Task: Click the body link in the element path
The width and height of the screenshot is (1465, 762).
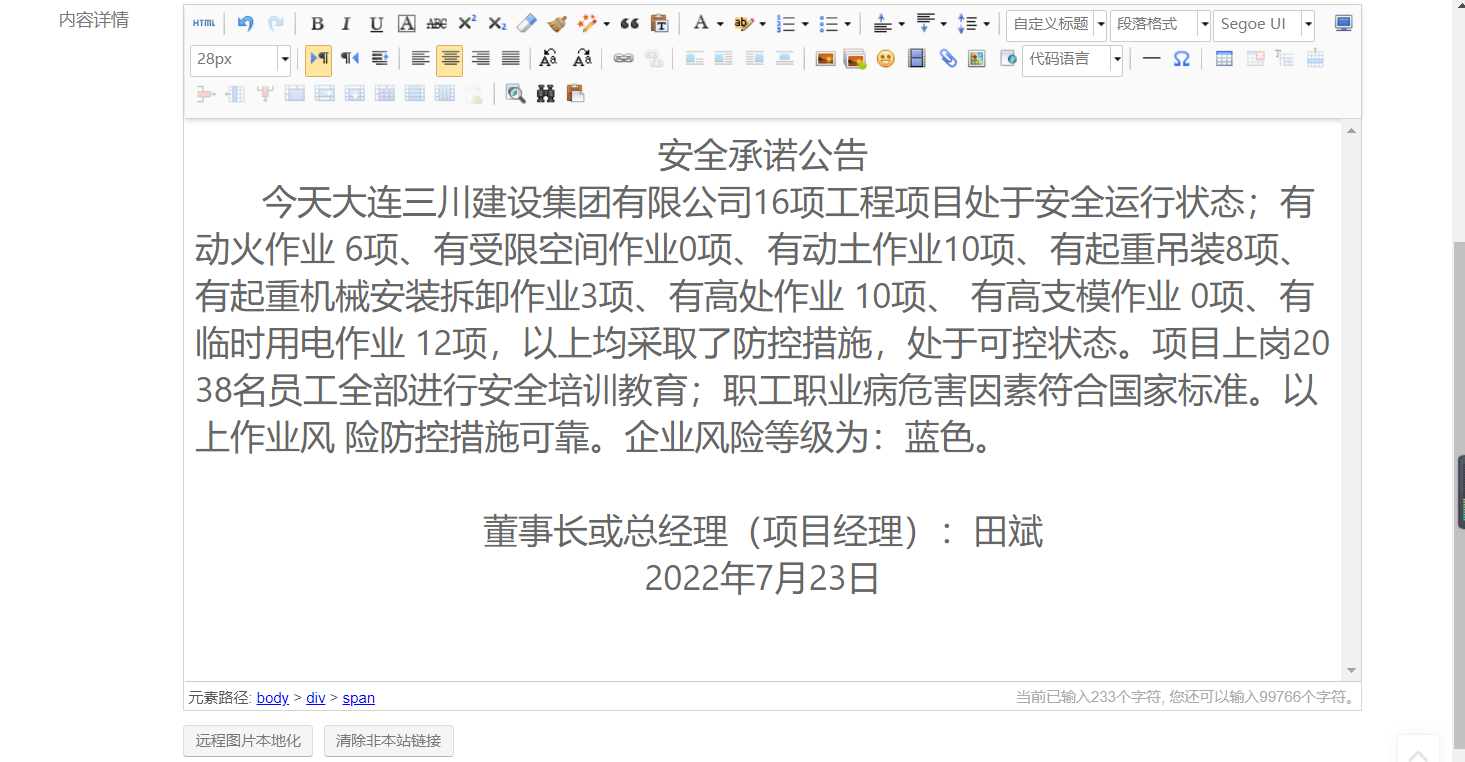Action: pos(273,698)
